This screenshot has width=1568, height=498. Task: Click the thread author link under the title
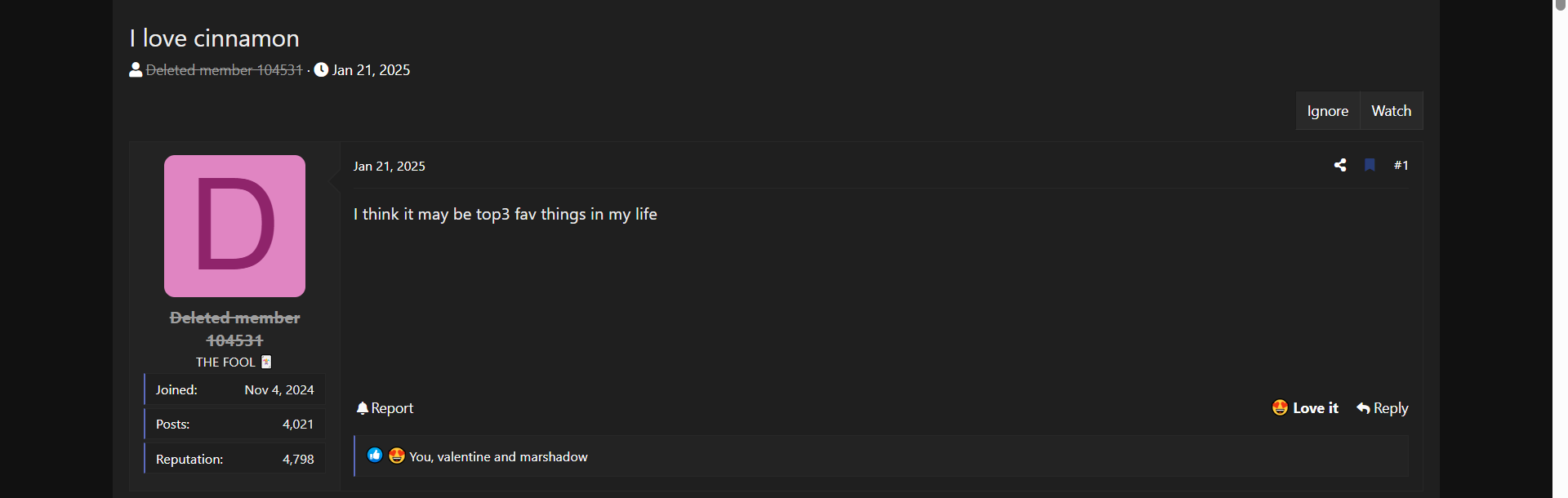click(224, 70)
